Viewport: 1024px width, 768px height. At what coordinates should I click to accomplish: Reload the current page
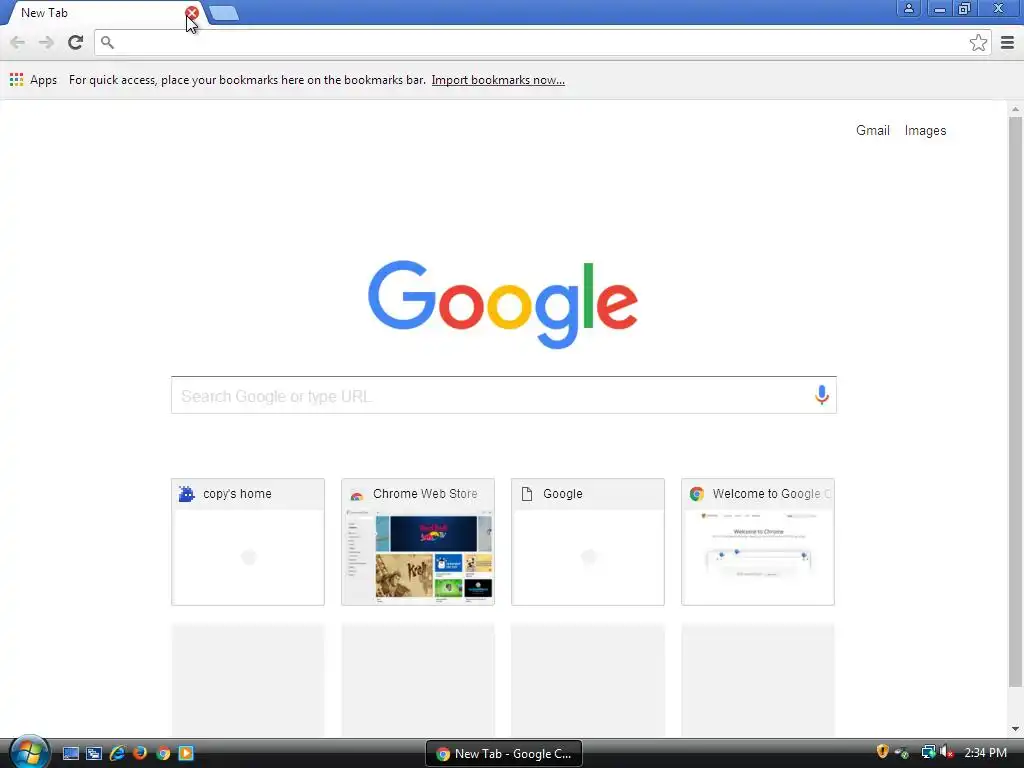click(x=76, y=42)
